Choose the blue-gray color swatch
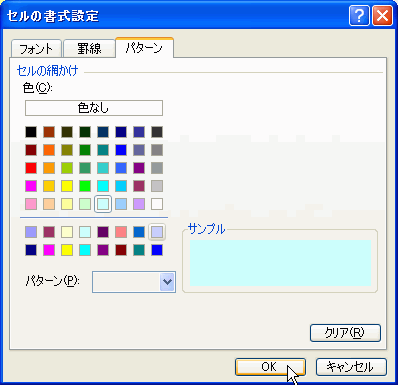Screen dimensions: 398x385 139,150
